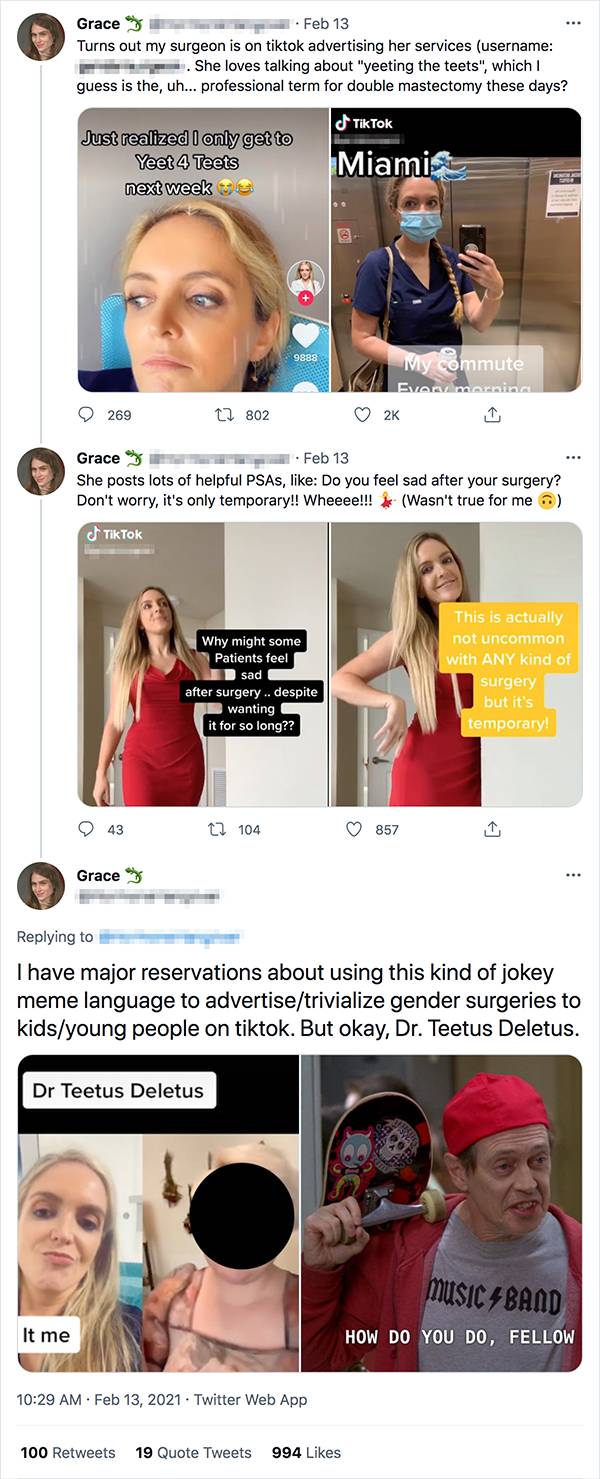Image resolution: width=600 pixels, height=1479 pixels.
Task: Reply to the first tweet with 269 replies
Action: pos(87,415)
